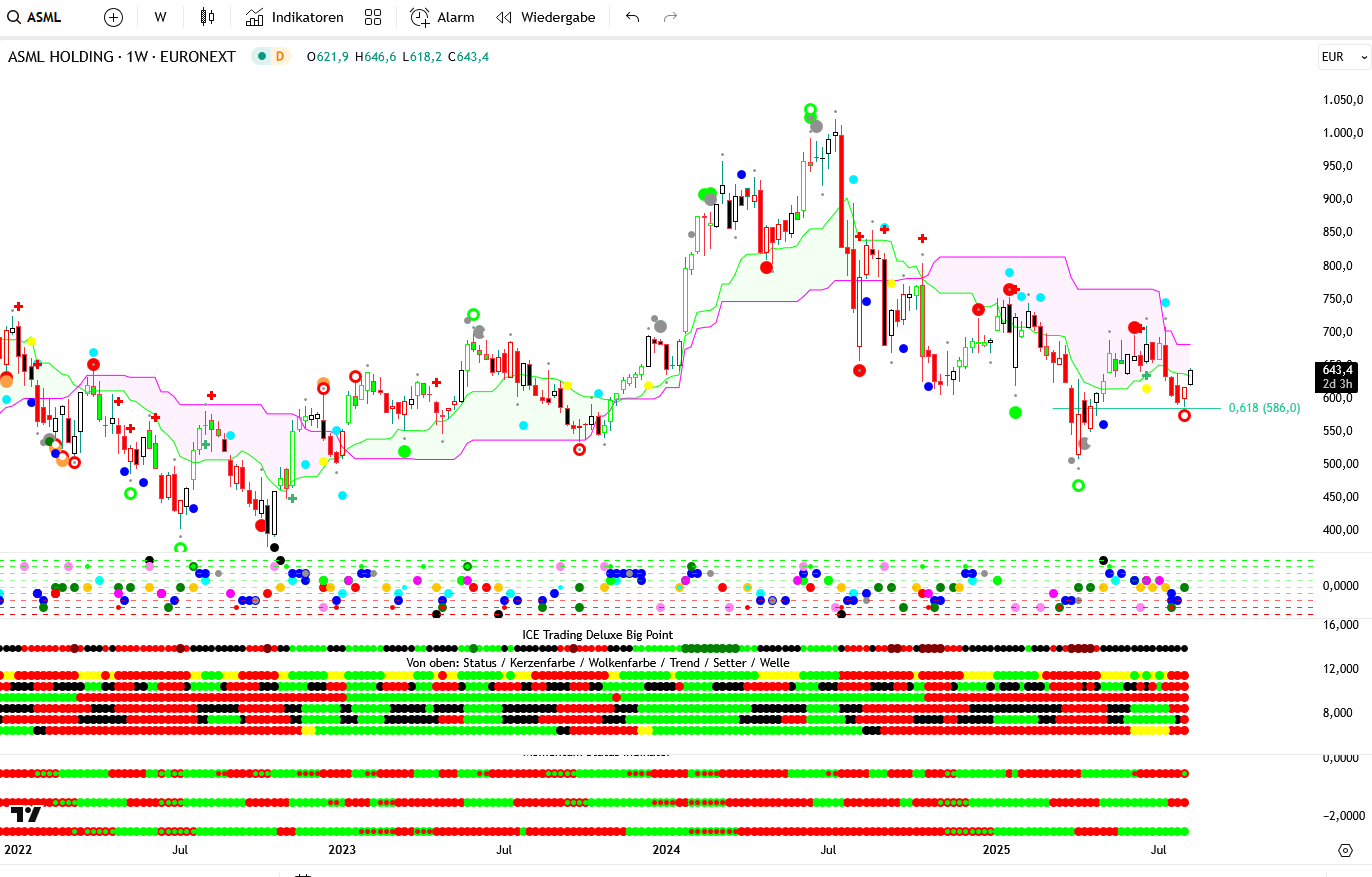Open the weekly timeframe interval selector
1372x877 pixels.
[160, 17]
